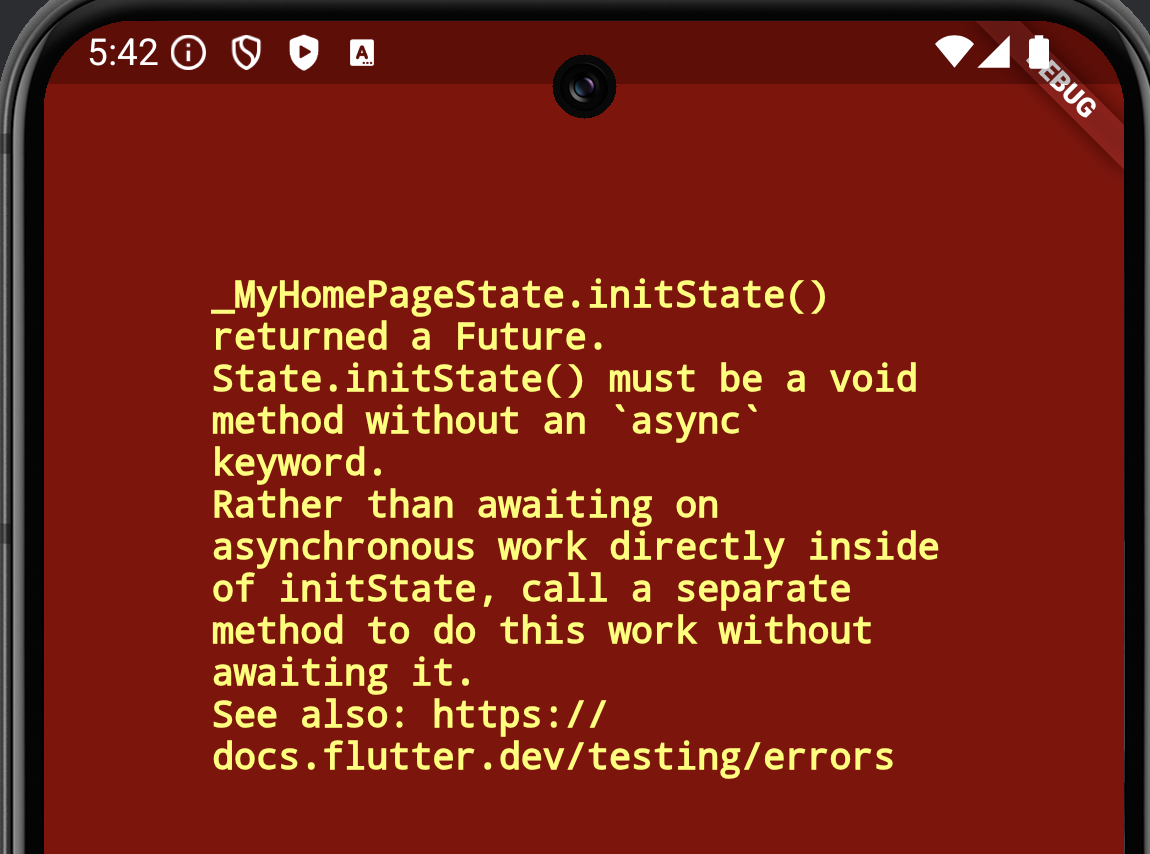1150x854 pixels.
Task: Tap the battery icon
Action: point(1039,51)
